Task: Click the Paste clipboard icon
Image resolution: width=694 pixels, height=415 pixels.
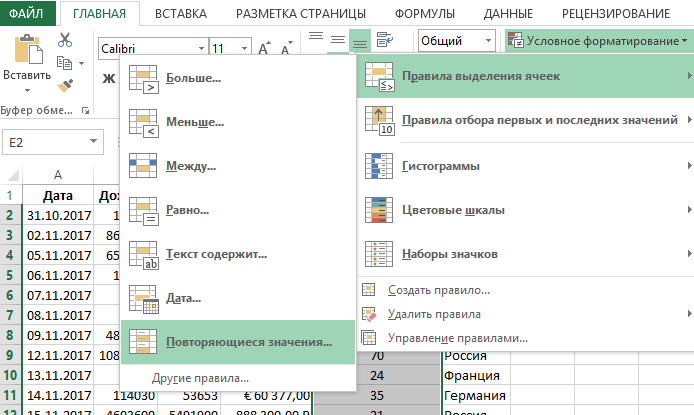Action: coord(28,50)
